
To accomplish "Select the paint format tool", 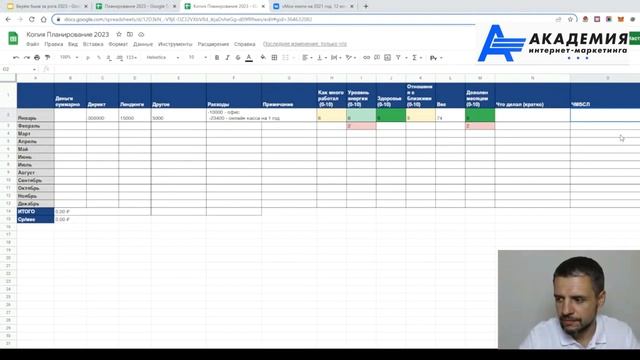I will 47,58.
